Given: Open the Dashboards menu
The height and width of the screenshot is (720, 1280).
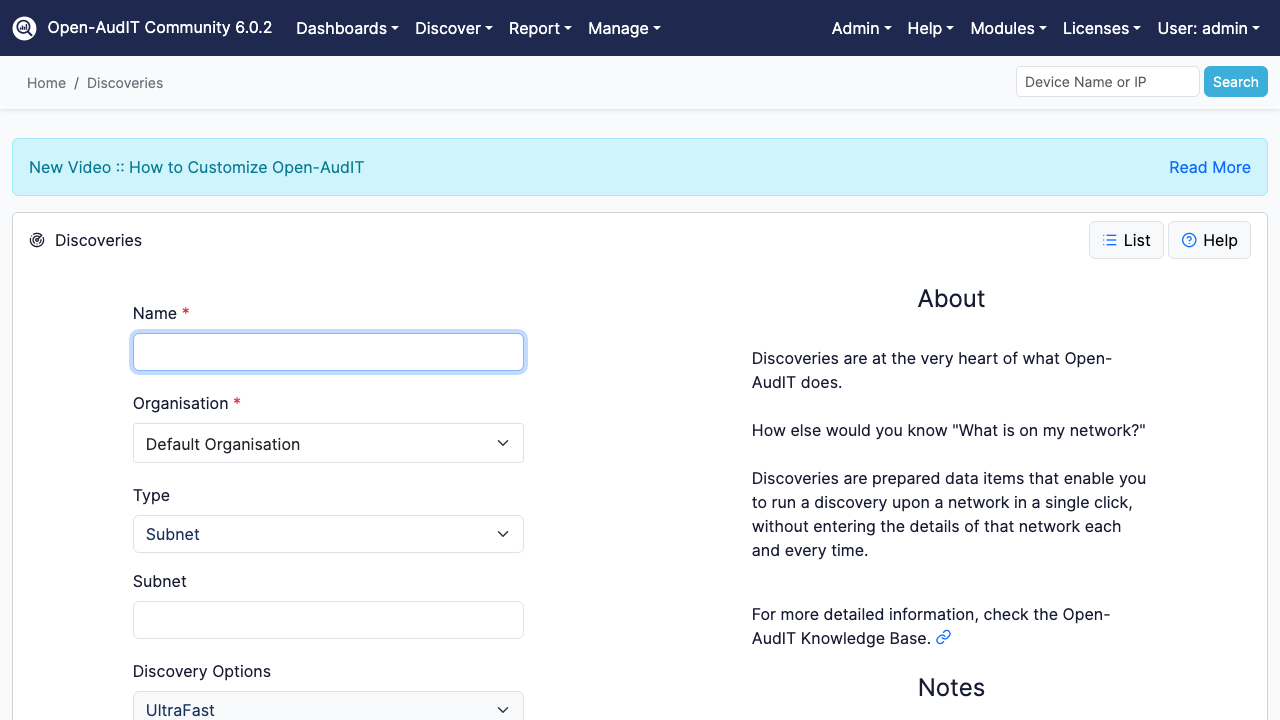Looking at the screenshot, I should click(347, 28).
